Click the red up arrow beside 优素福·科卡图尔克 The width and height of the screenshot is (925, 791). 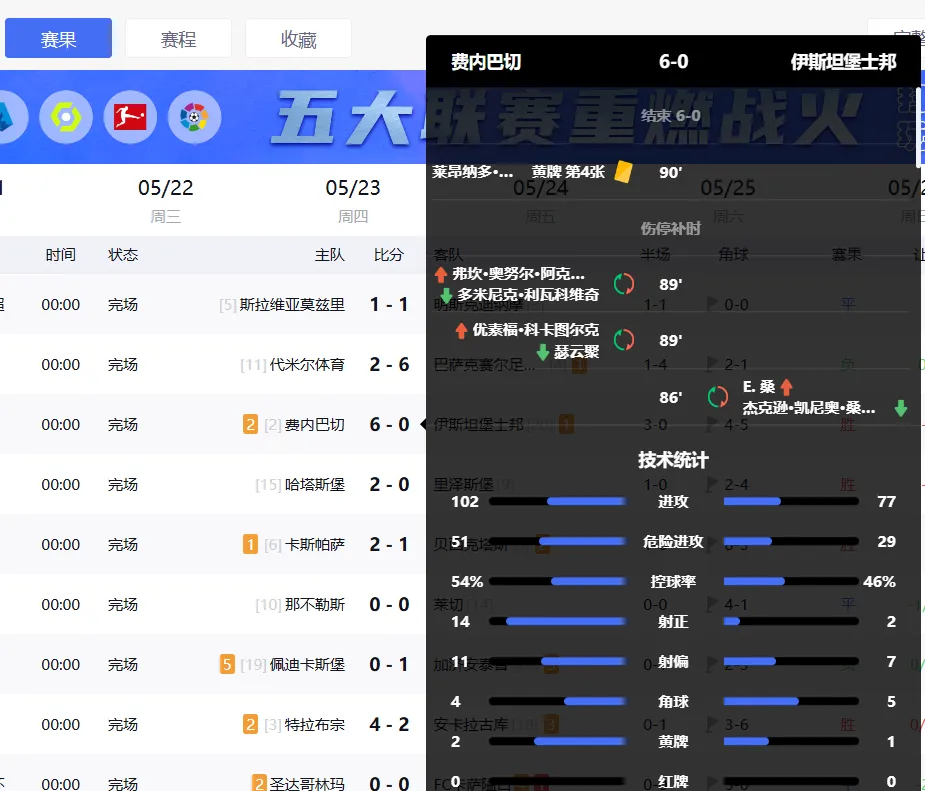(x=461, y=330)
